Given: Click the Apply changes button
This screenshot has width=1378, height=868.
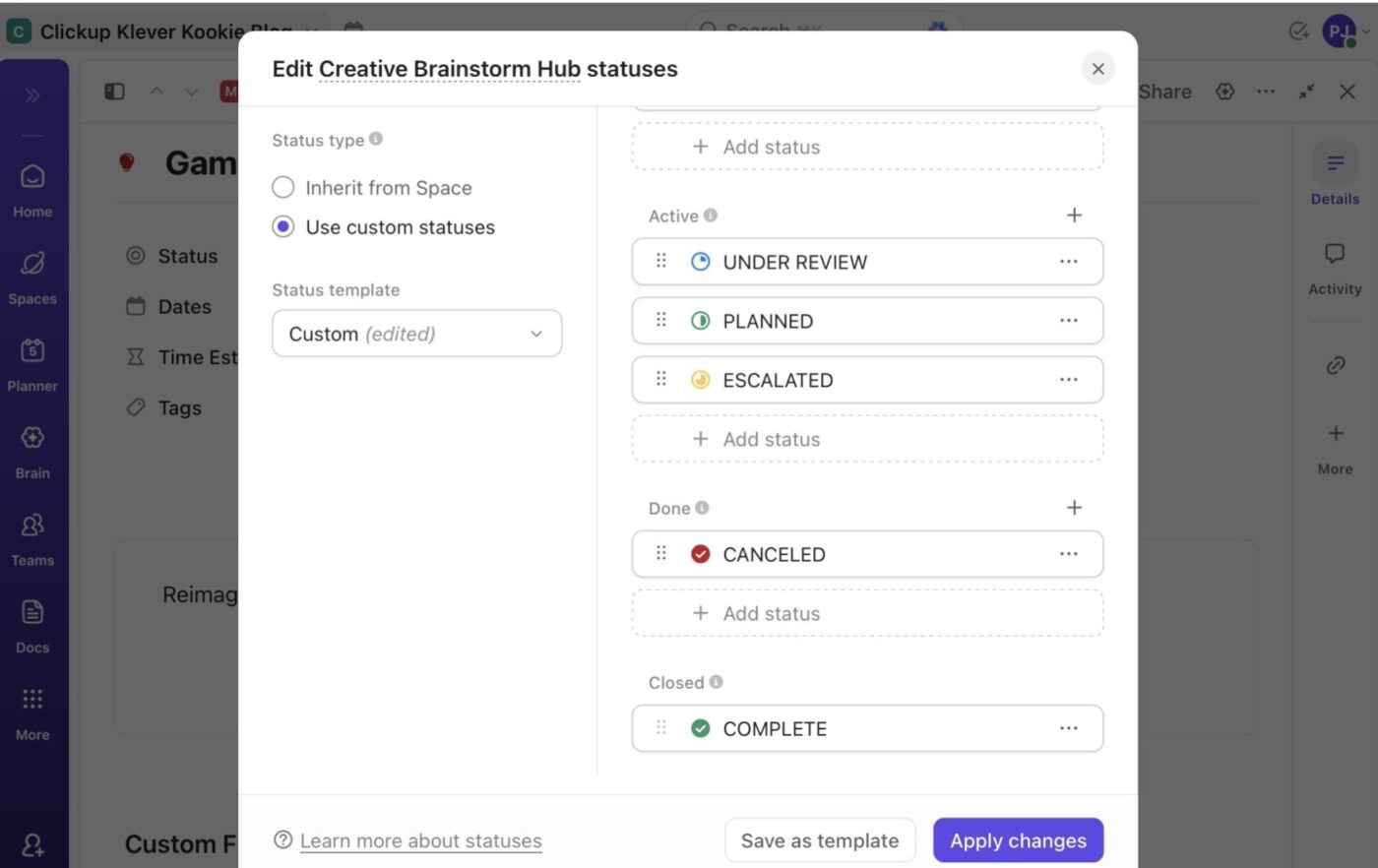Looking at the screenshot, I should click(x=1018, y=840).
